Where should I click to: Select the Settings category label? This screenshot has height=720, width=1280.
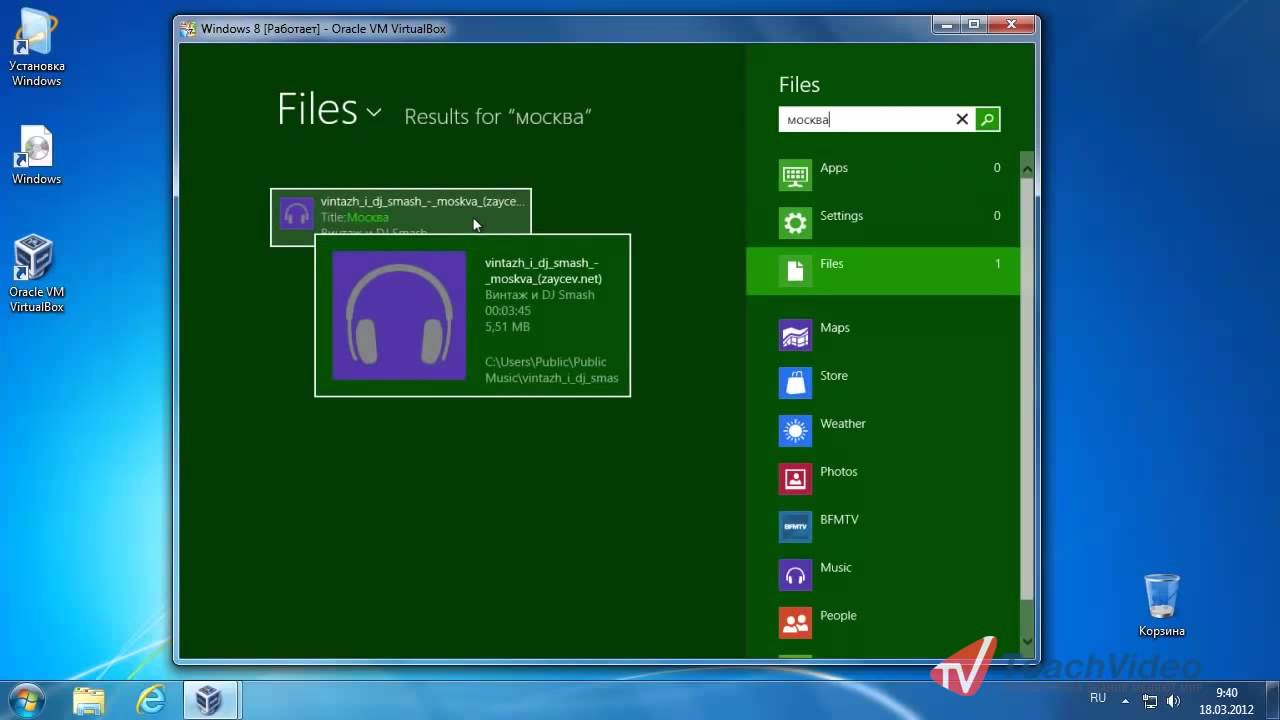(x=841, y=216)
